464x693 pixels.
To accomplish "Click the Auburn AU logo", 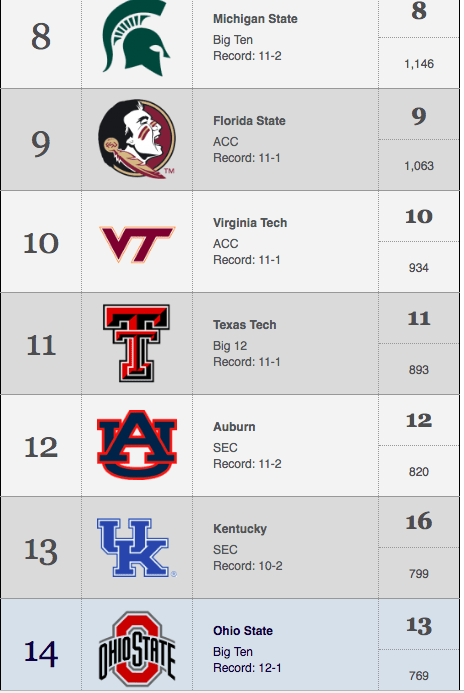I will 137,445.
